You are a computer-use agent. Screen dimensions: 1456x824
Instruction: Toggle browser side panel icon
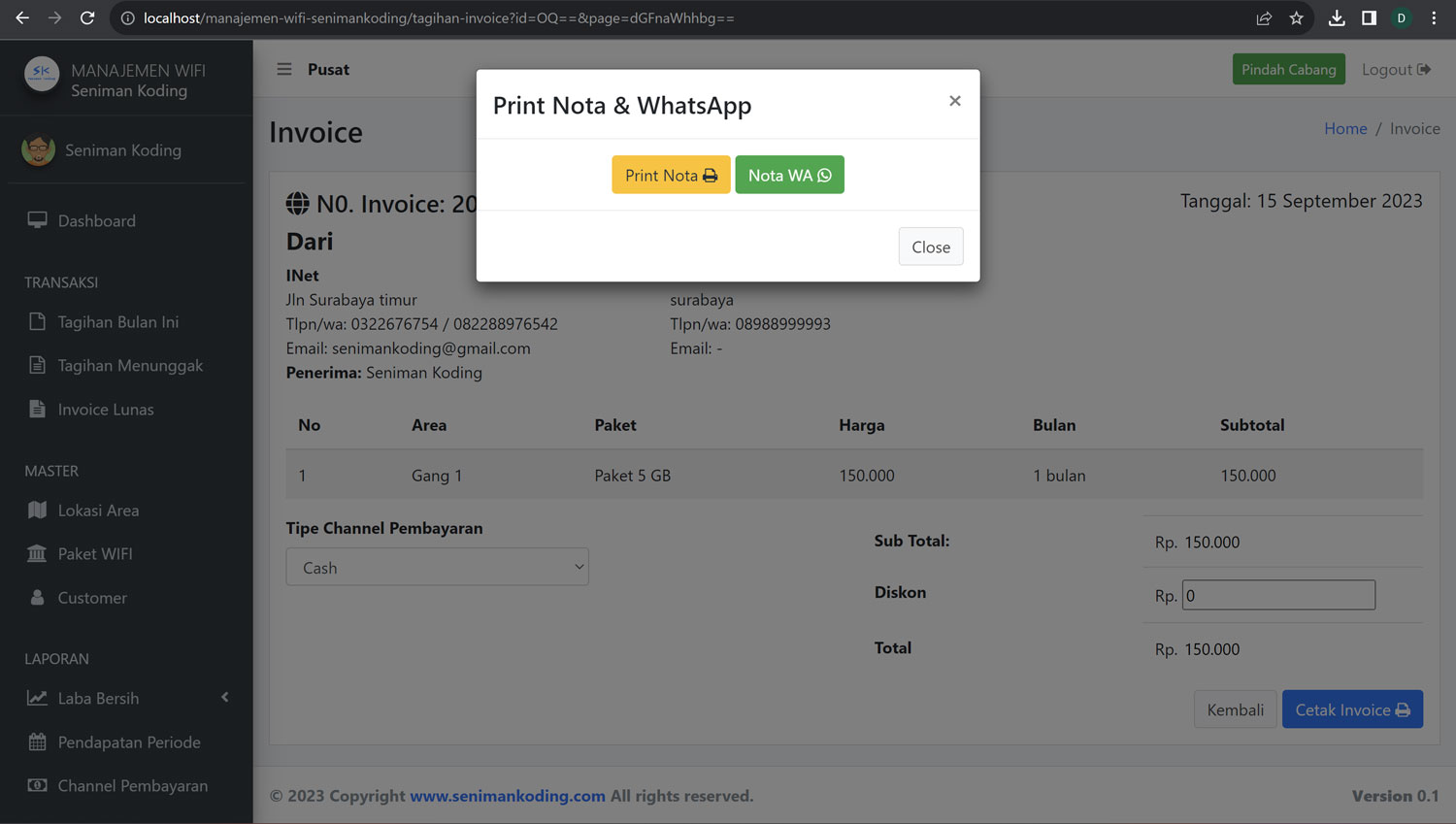[1369, 17]
